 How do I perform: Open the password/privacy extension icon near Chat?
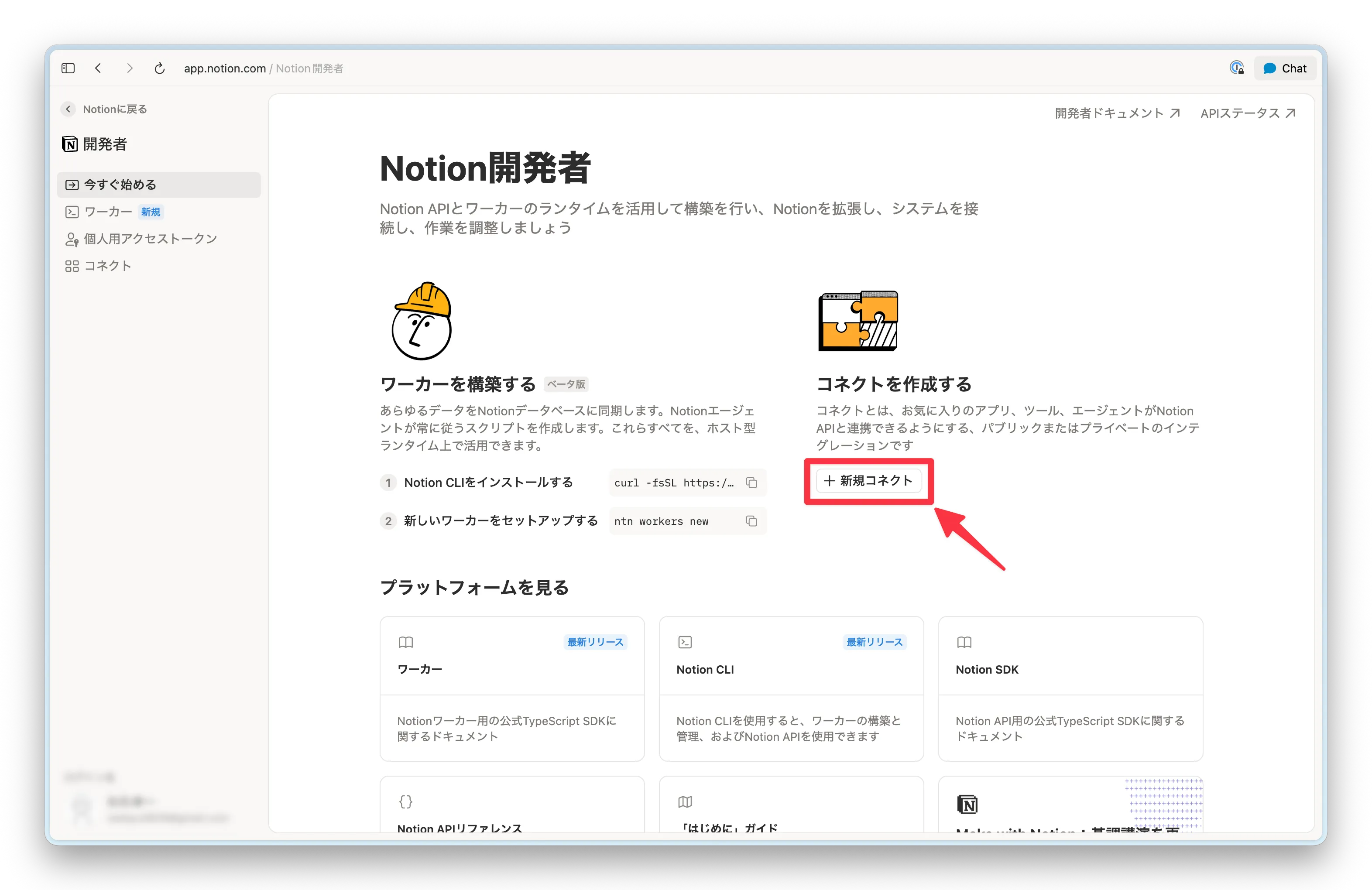[1237, 68]
